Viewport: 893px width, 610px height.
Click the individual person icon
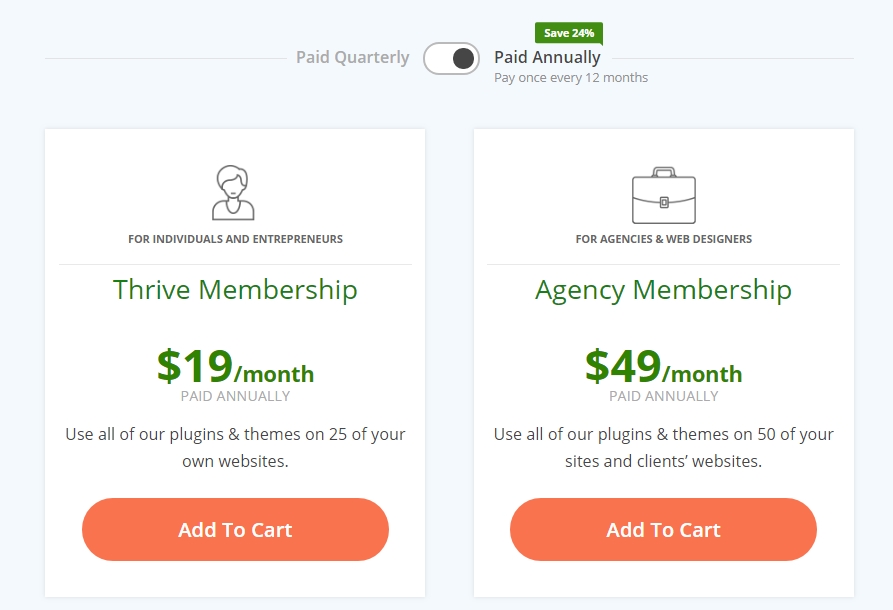(233, 193)
